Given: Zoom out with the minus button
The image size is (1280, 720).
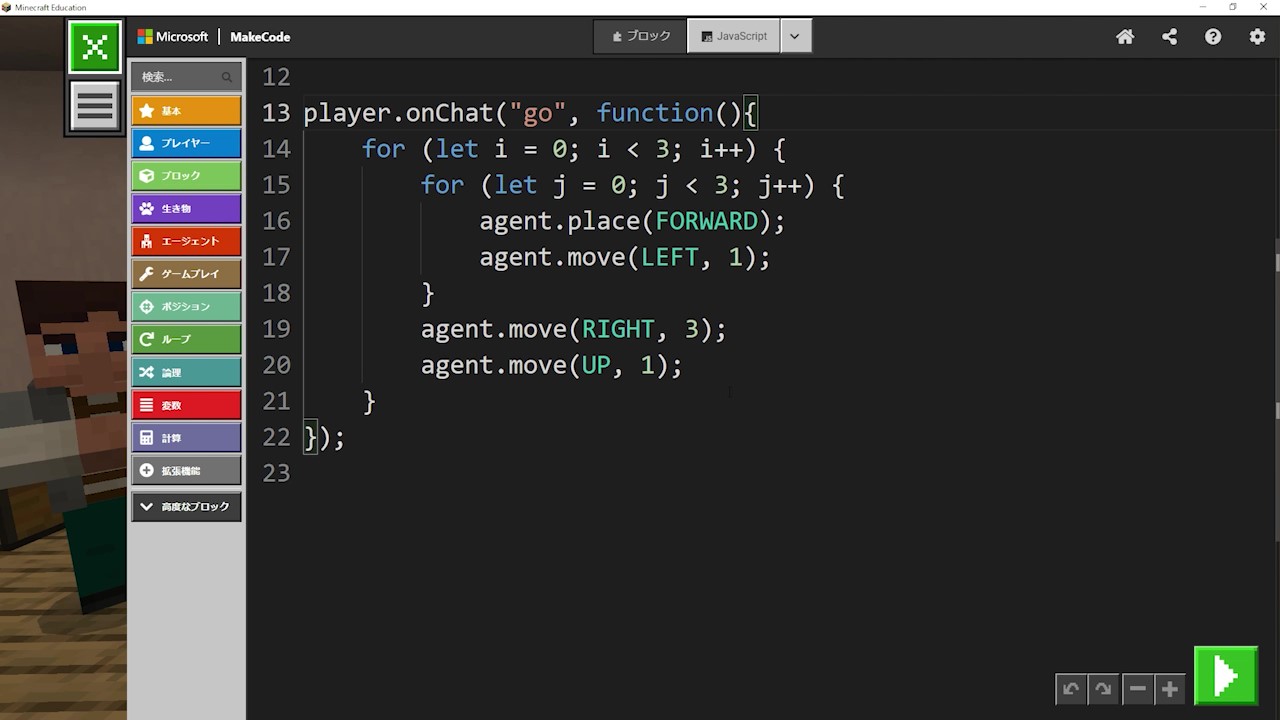Looking at the screenshot, I should pyautogui.click(x=1137, y=689).
